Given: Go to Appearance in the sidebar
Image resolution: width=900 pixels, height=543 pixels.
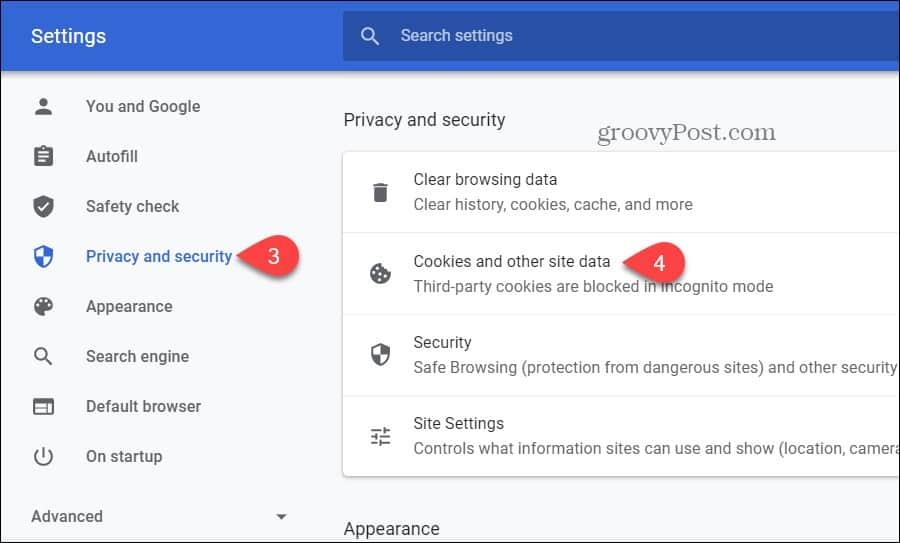Looking at the screenshot, I should pyautogui.click(x=129, y=306).
